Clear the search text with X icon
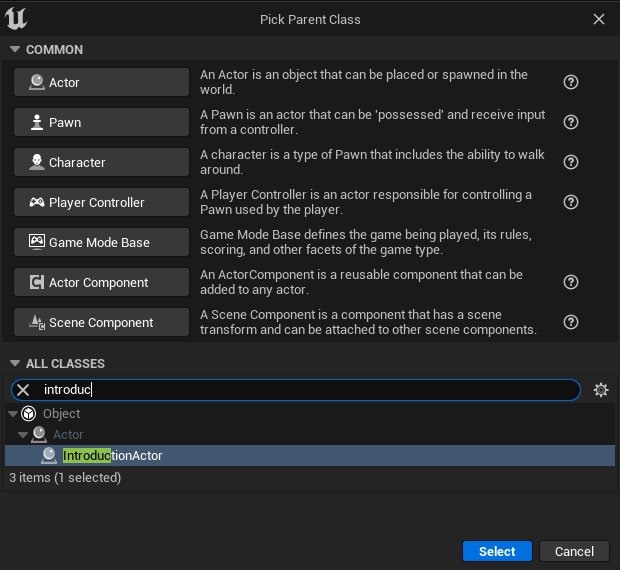The image size is (620, 570). coord(23,390)
